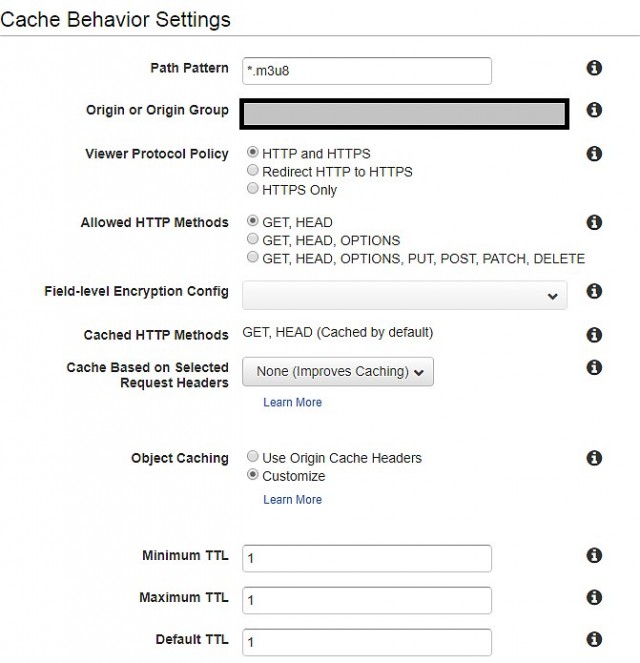Image resolution: width=640 pixels, height=663 pixels.
Task: Click the Minimum TTL info icon
Action: pyautogui.click(x=594, y=555)
